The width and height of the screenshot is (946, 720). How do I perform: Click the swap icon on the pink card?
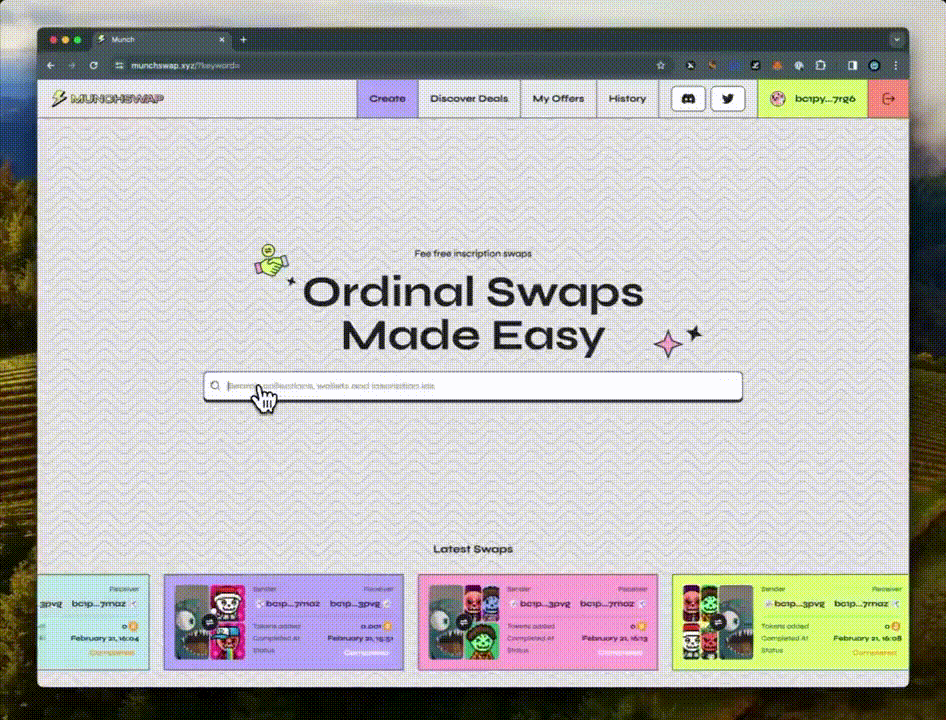[463, 622]
